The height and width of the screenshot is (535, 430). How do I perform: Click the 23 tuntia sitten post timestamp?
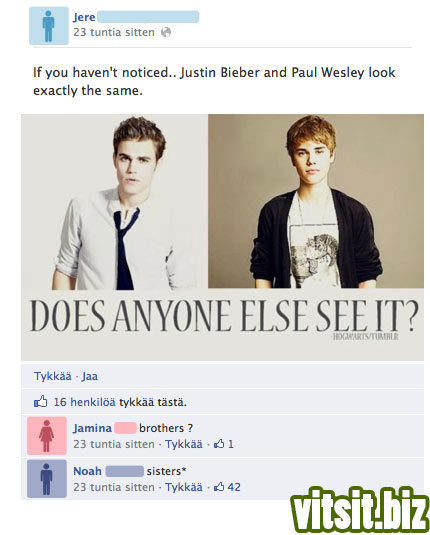[x=114, y=32]
